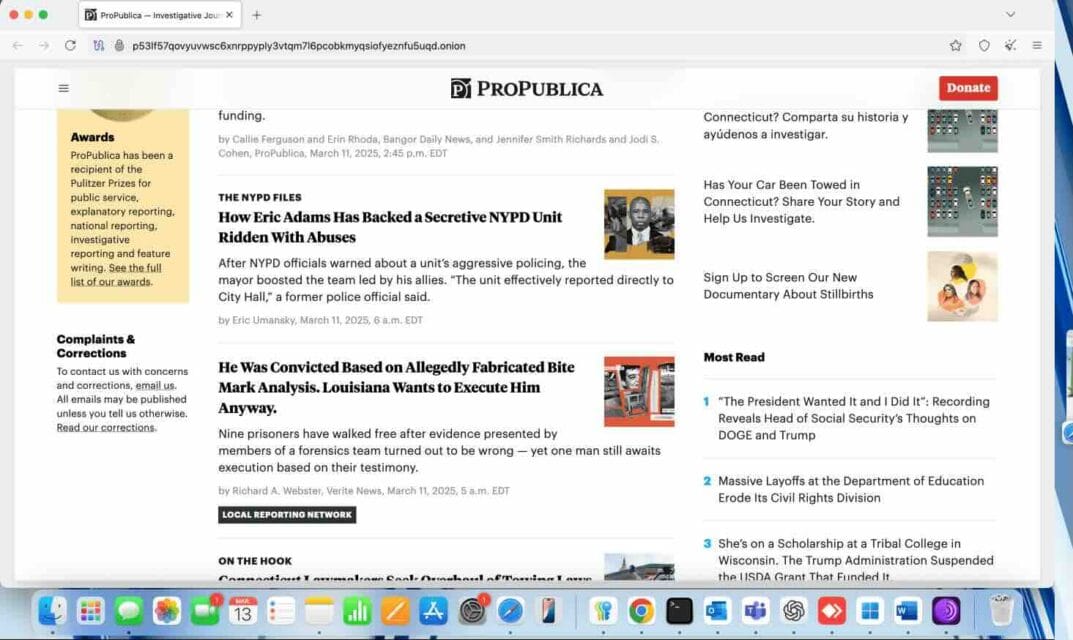Click the red Donate button
This screenshot has width=1073, height=640.
(x=967, y=88)
